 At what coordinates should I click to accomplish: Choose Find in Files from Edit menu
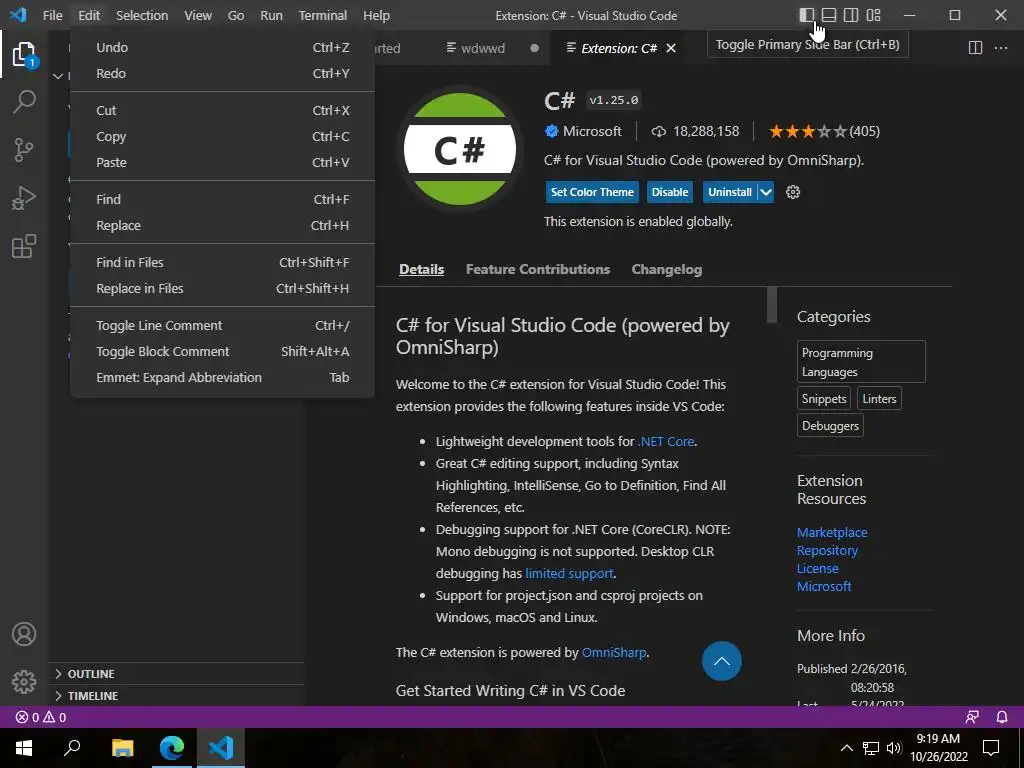click(x=223, y=263)
